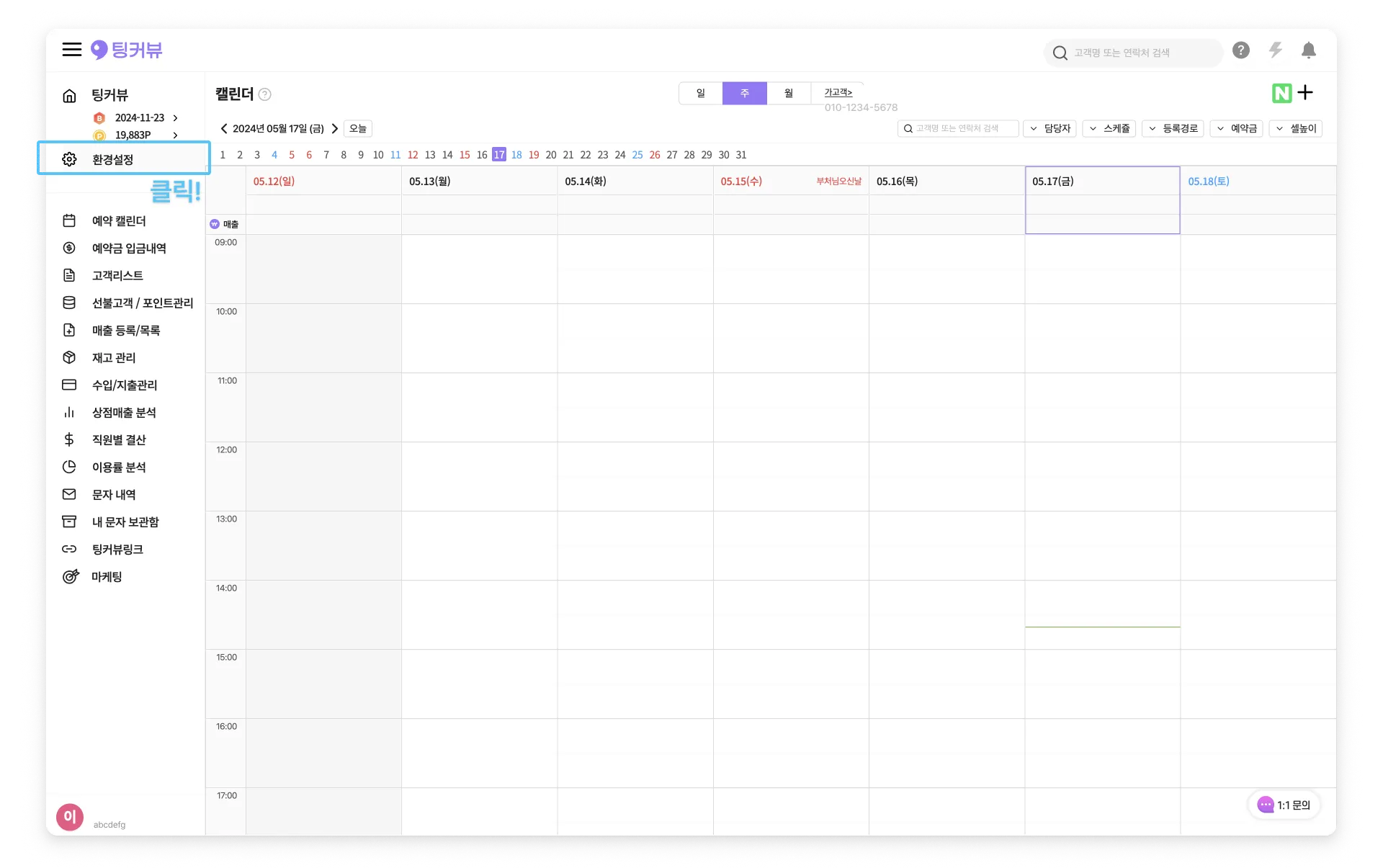This screenshot has height=868, width=1383.
Task: Click the lightning bolt icon
Action: [1276, 50]
